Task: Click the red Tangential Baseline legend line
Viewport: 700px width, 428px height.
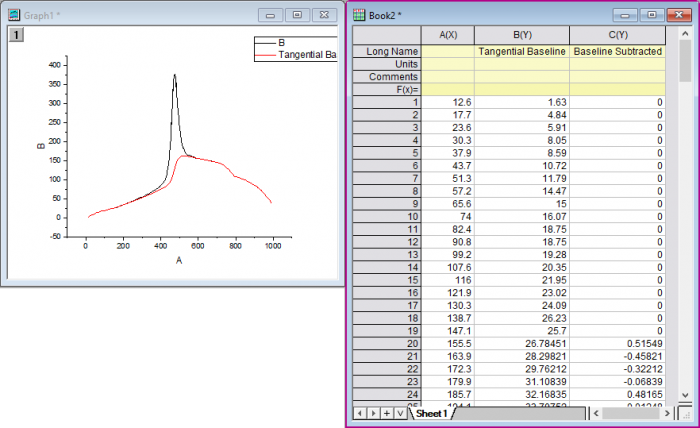Action: pyautogui.click(x=265, y=54)
